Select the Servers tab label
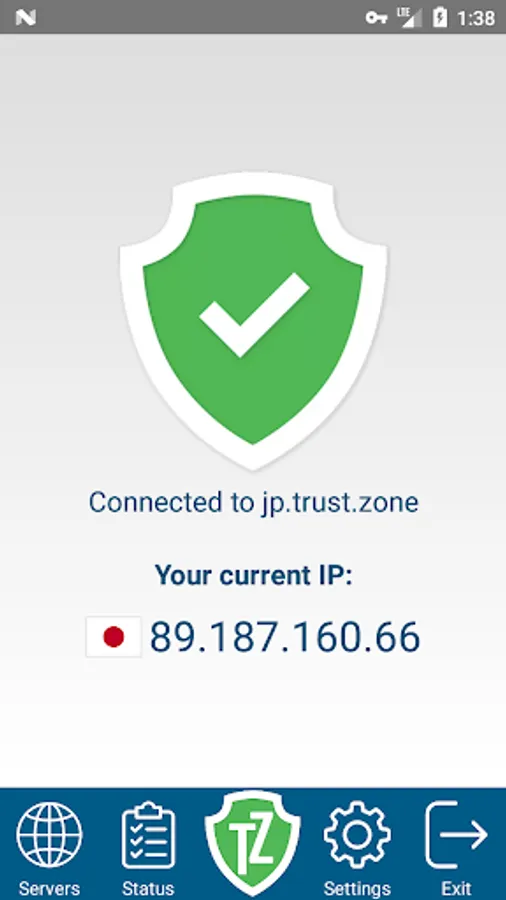Image resolution: width=506 pixels, height=900 pixels. [49, 889]
